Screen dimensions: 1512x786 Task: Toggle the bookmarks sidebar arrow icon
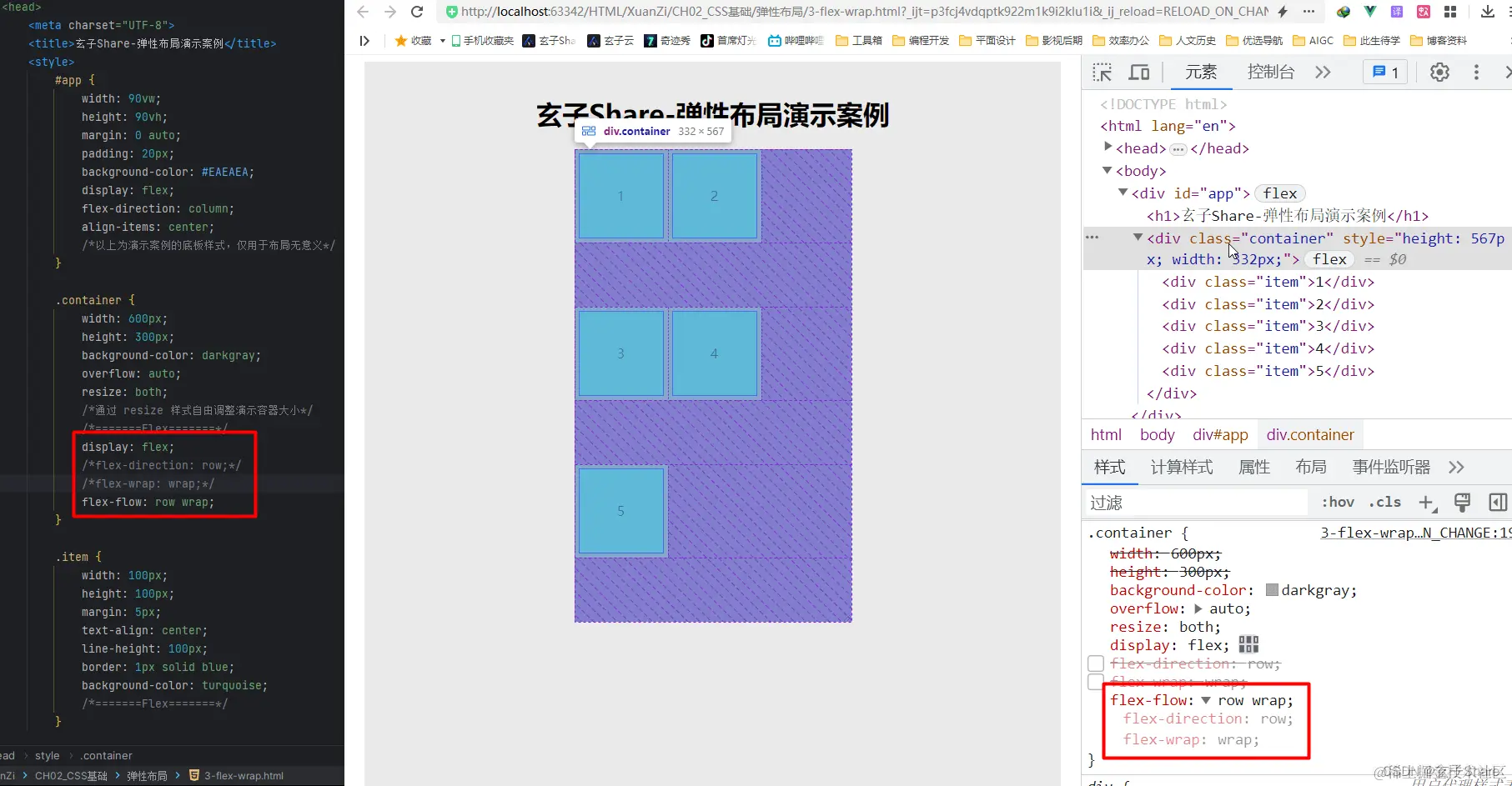364,40
